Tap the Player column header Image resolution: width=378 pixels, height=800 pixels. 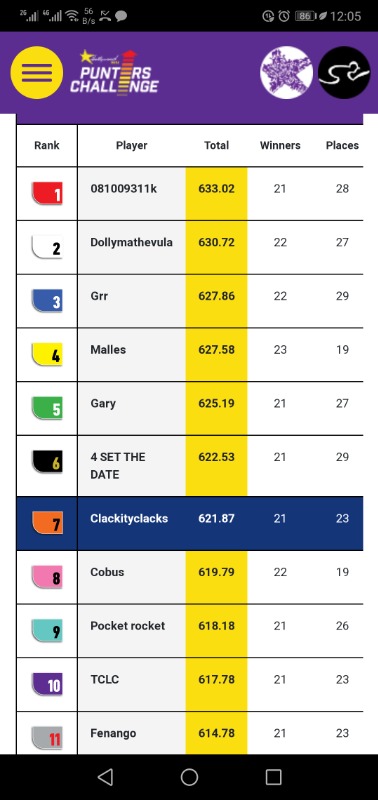pyautogui.click(x=132, y=145)
